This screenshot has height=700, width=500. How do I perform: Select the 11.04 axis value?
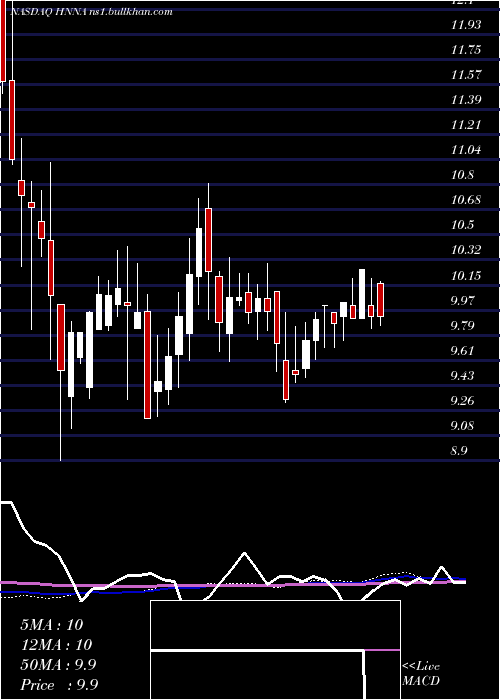pos(466,150)
